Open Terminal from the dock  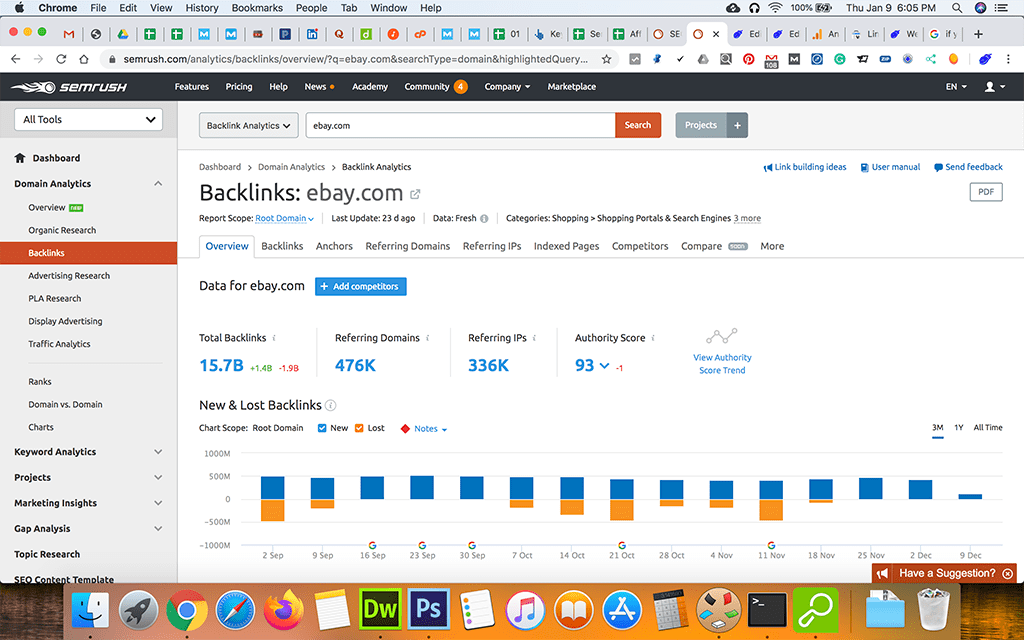click(767, 610)
